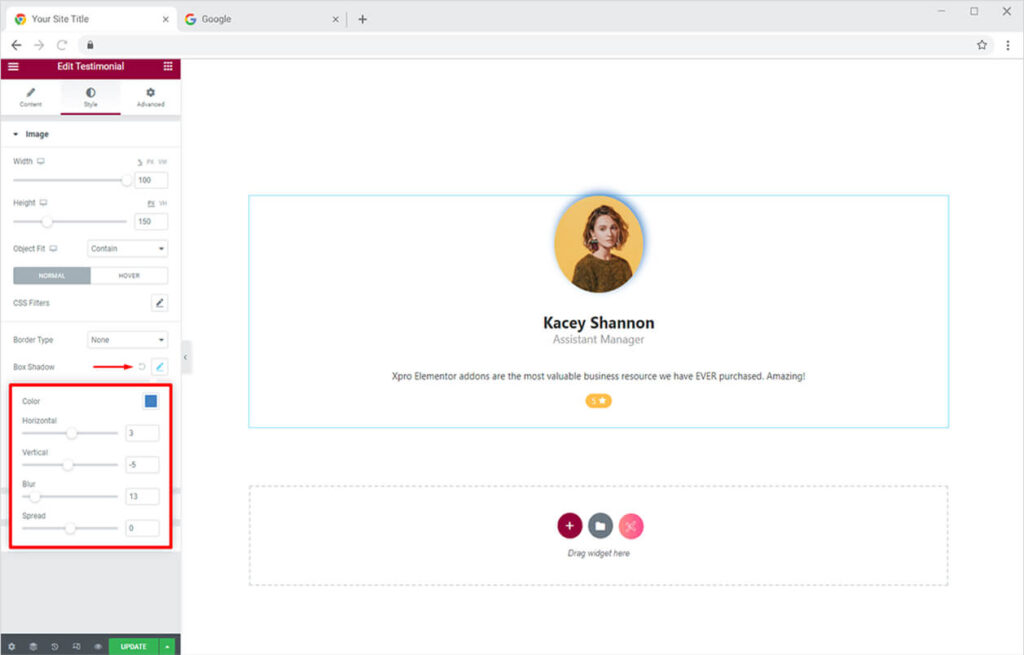Screen dimensions: 1024x655
Task: Open the CSS Filters editor
Action: 159,303
